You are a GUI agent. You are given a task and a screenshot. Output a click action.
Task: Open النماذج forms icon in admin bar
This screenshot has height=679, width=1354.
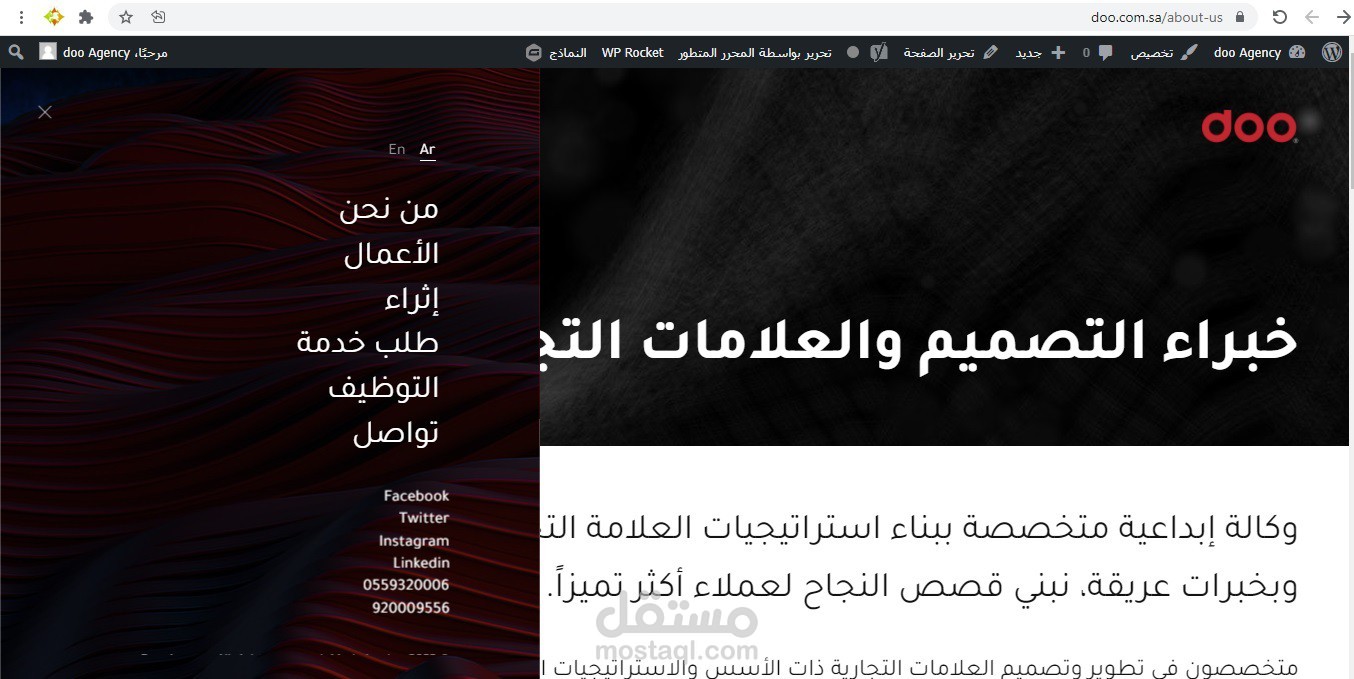tap(533, 52)
